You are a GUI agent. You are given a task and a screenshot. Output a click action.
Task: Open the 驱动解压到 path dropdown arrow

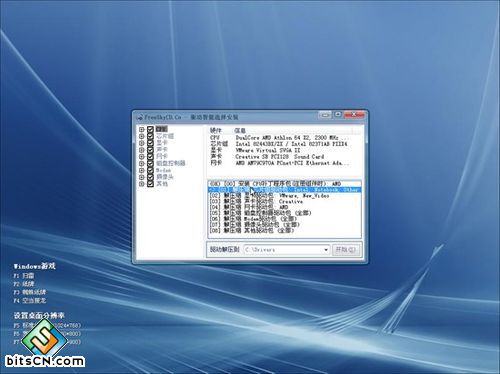pyautogui.click(x=326, y=250)
